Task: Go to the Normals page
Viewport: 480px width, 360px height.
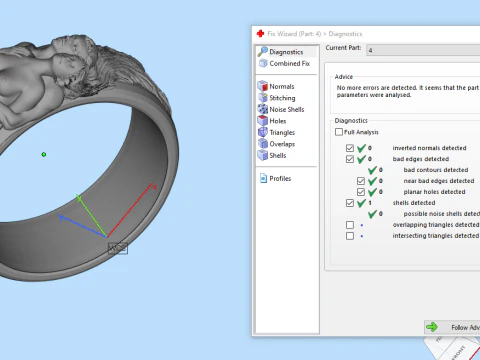Action: 282,86
